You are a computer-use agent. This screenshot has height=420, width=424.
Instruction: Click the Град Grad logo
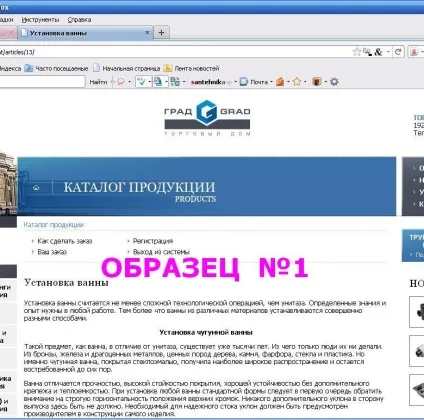pyautogui.click(x=207, y=118)
